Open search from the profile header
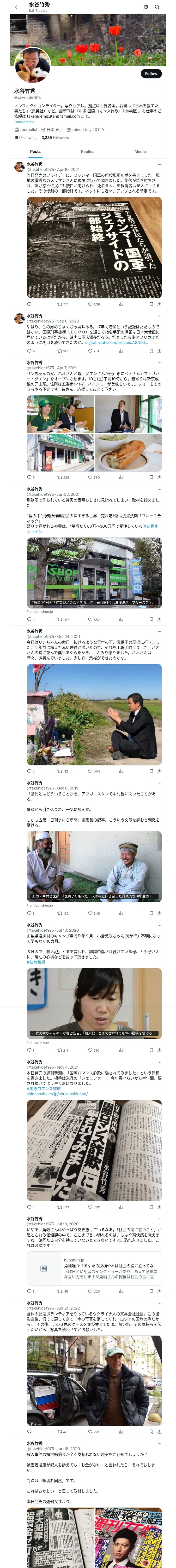Image resolution: width=176 pixels, height=1568 pixels. click(157, 7)
